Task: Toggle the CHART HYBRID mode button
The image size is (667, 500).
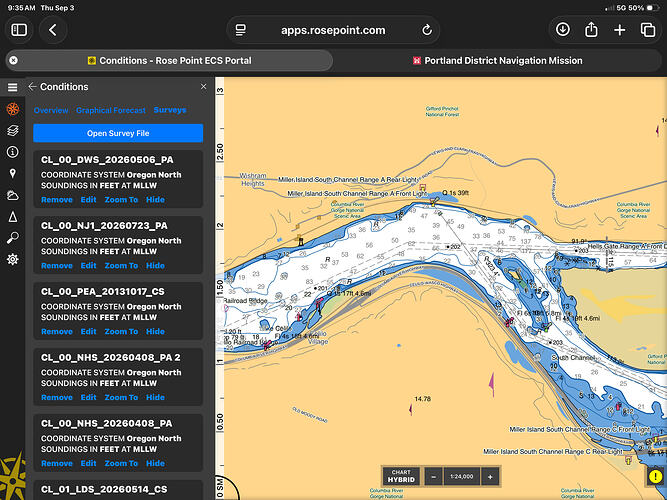Action: coord(401,477)
